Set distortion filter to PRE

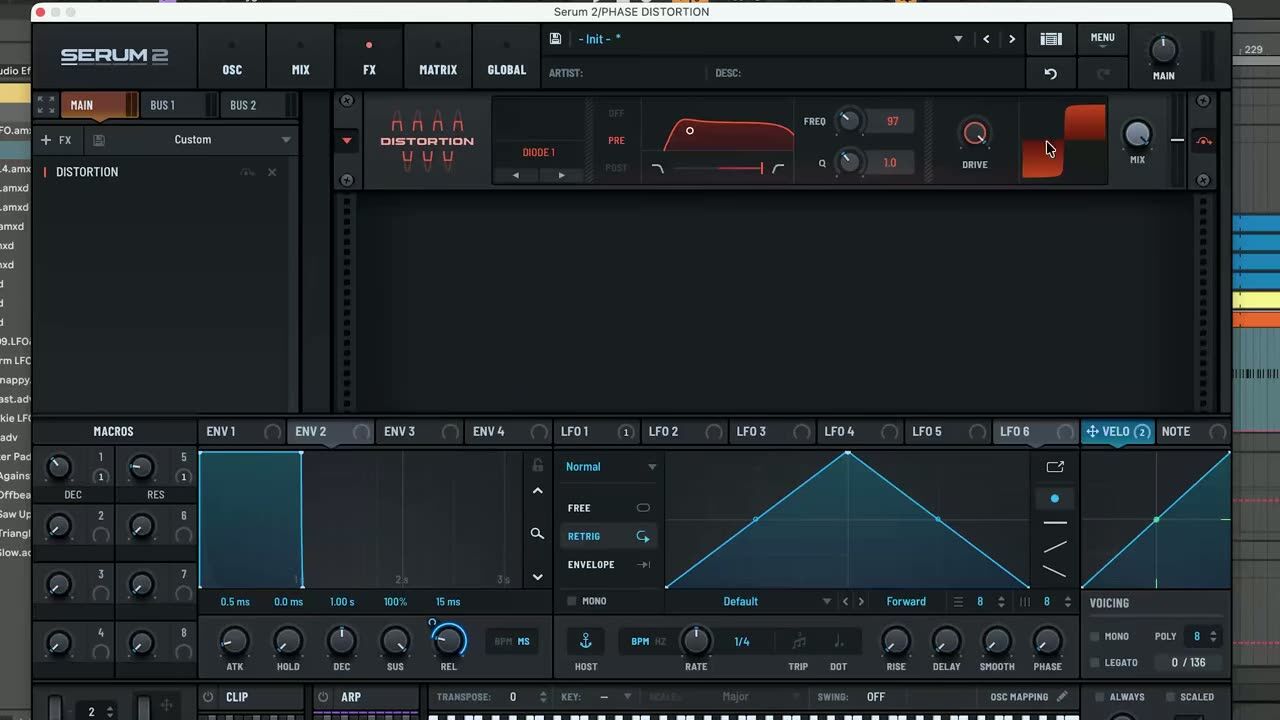[x=616, y=141]
